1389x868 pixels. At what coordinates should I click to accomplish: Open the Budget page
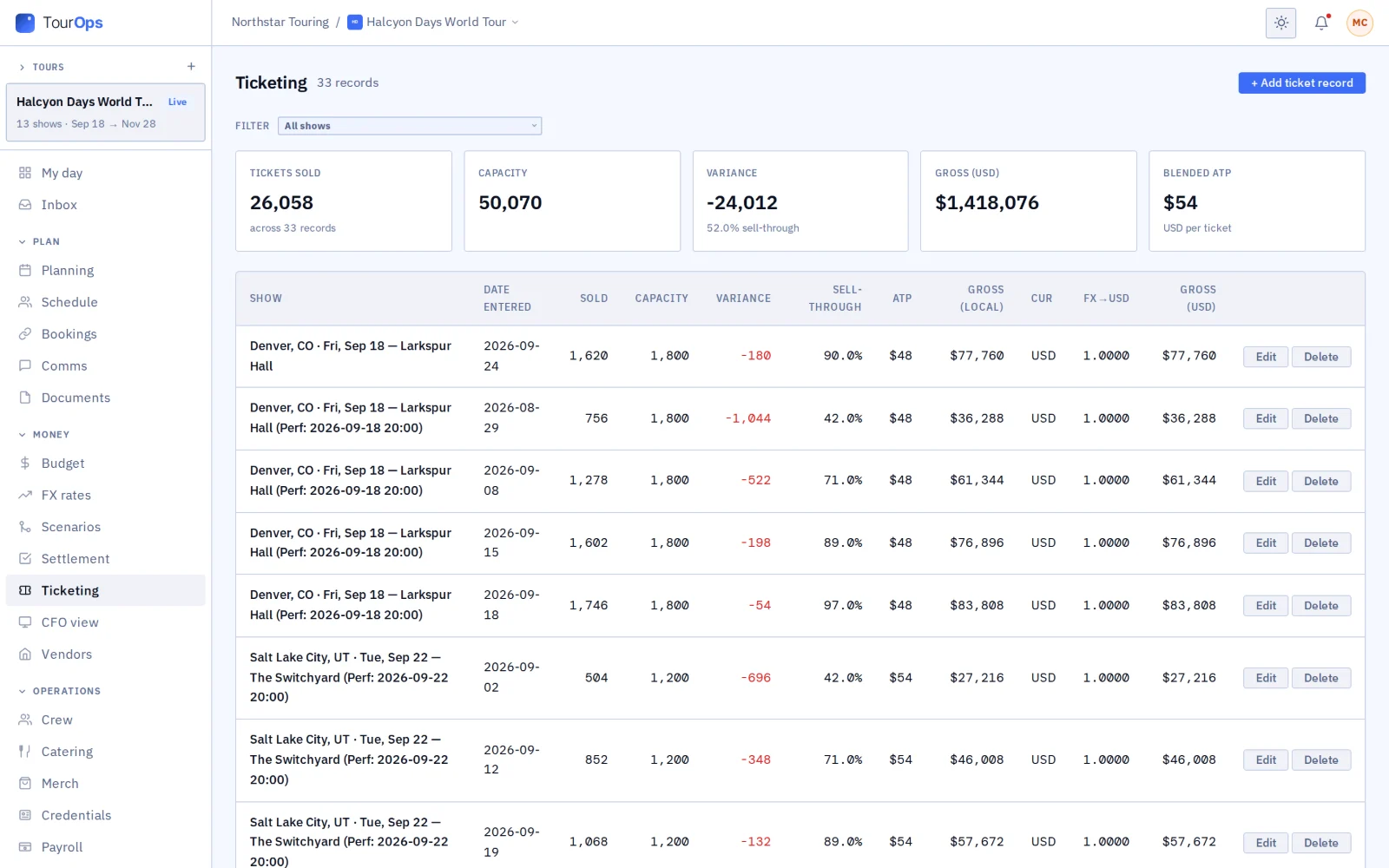(106, 464)
